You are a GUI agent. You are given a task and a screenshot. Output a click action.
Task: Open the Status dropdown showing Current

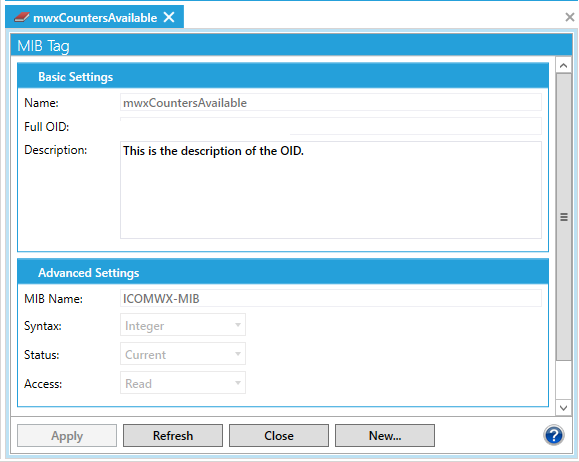183,354
